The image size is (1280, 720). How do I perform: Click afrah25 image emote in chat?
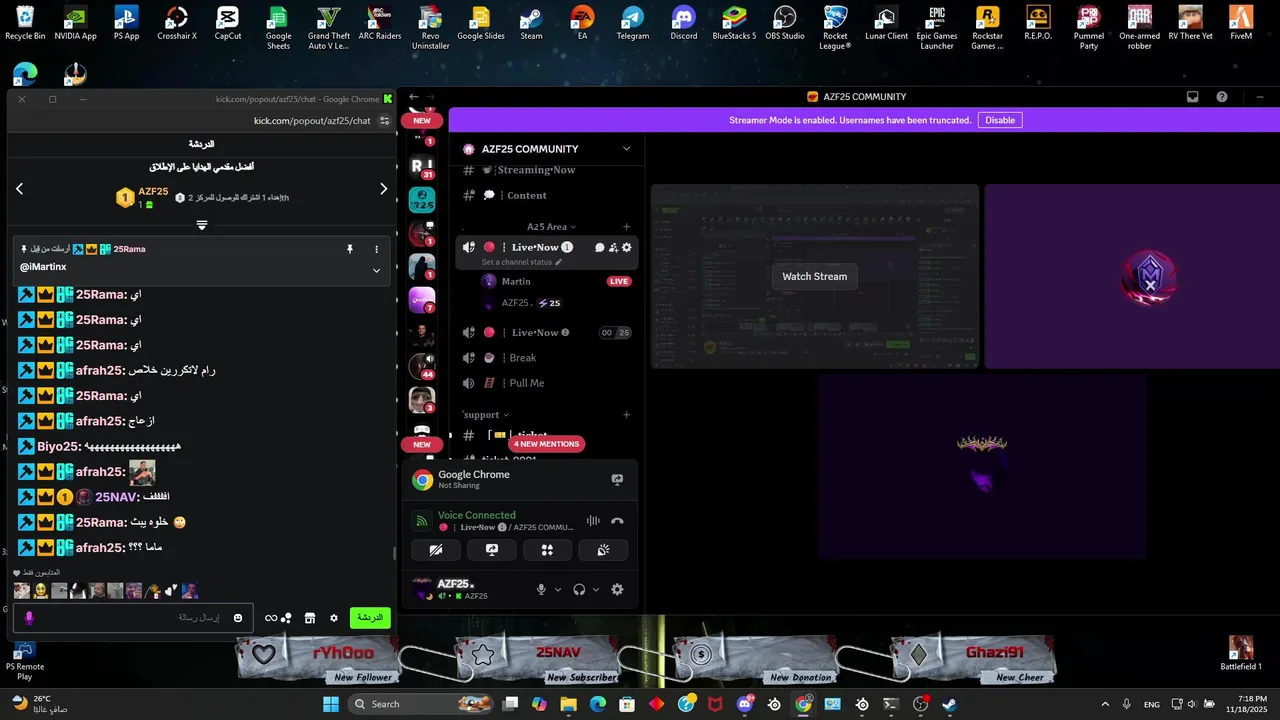pyautogui.click(x=142, y=472)
